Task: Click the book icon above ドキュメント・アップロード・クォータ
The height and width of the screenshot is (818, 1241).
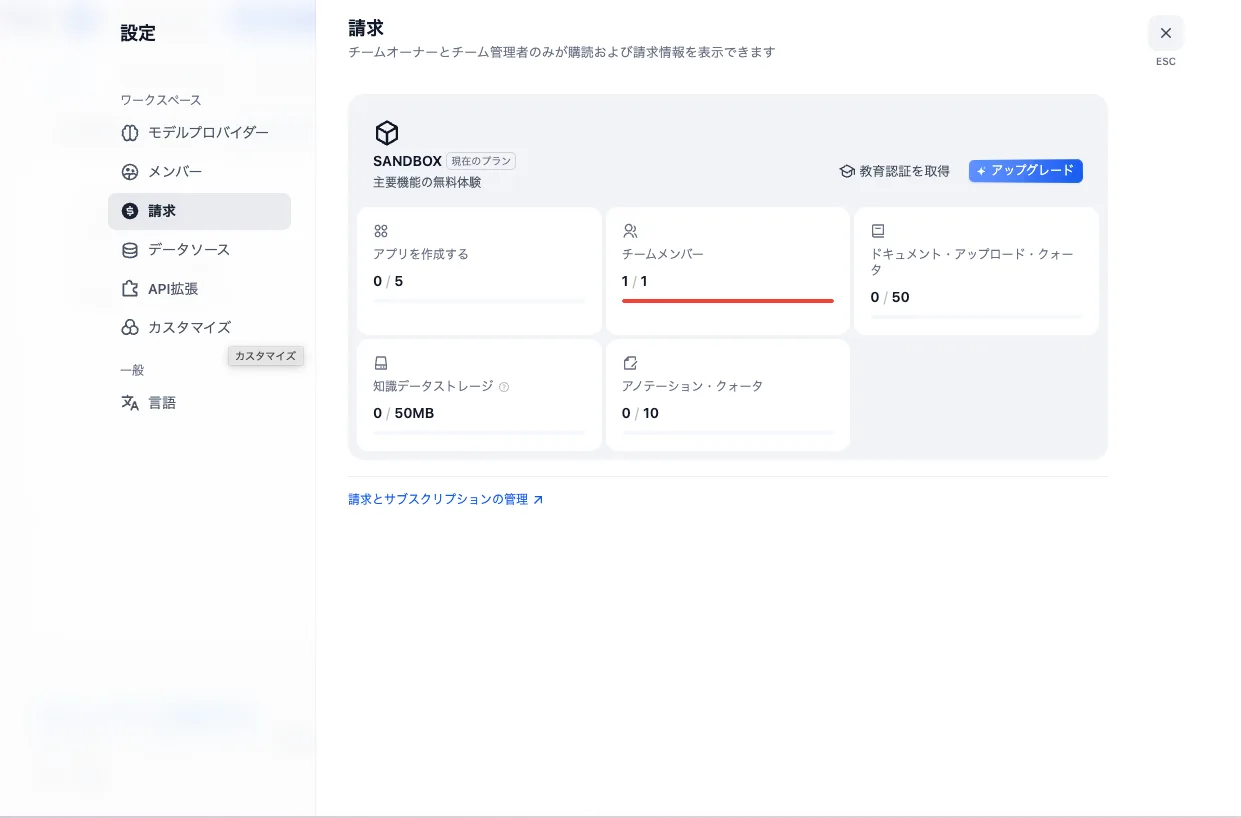Action: click(x=878, y=231)
